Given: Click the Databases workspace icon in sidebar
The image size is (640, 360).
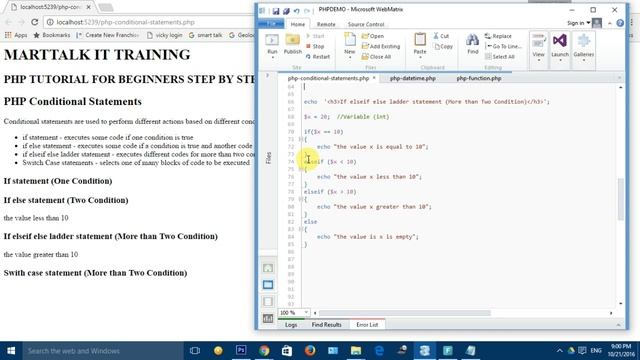Looking at the screenshot, I should (268, 301).
